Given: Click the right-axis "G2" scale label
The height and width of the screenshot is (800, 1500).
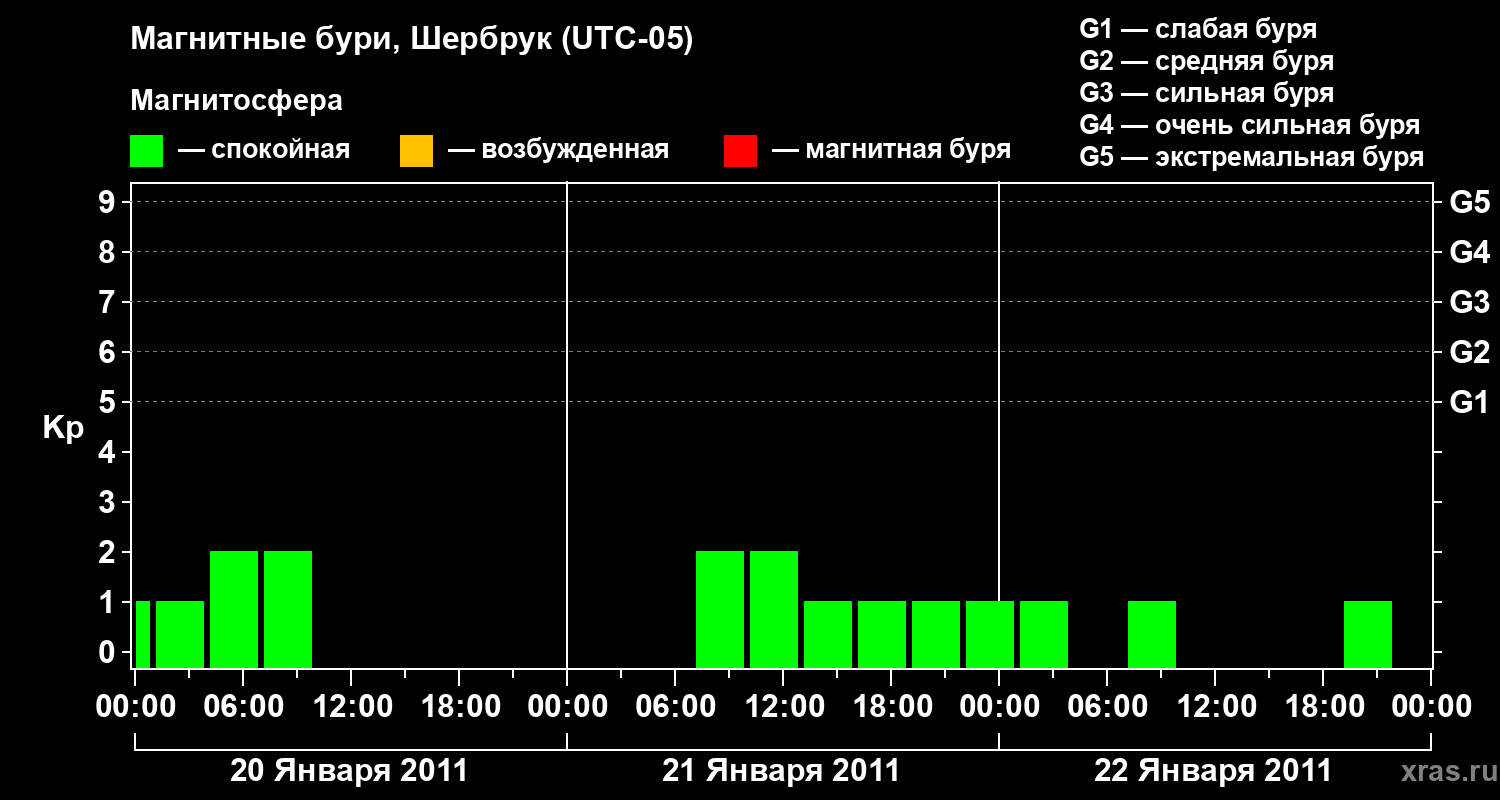Looking at the screenshot, I should [1469, 352].
